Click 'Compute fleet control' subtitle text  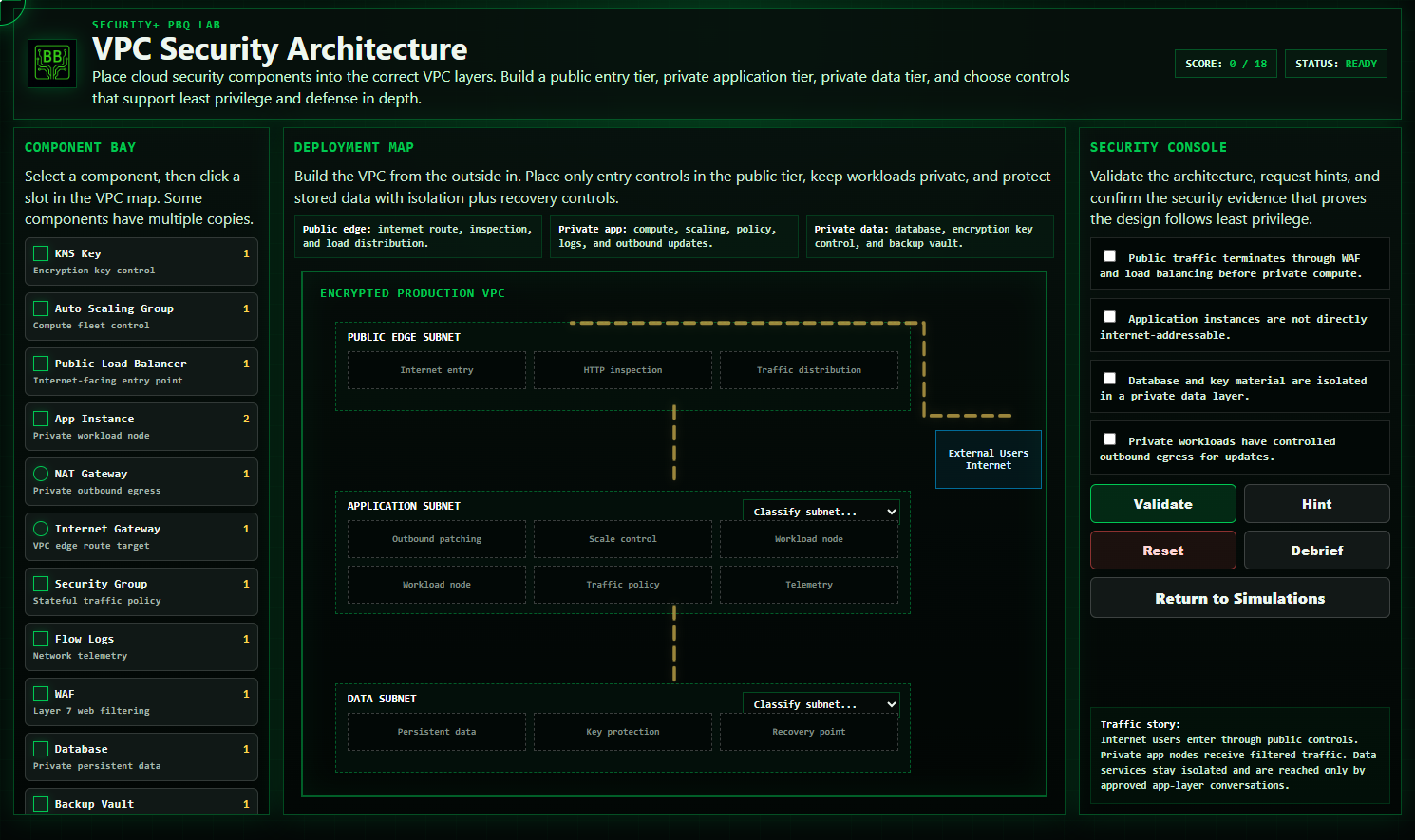coord(91,326)
